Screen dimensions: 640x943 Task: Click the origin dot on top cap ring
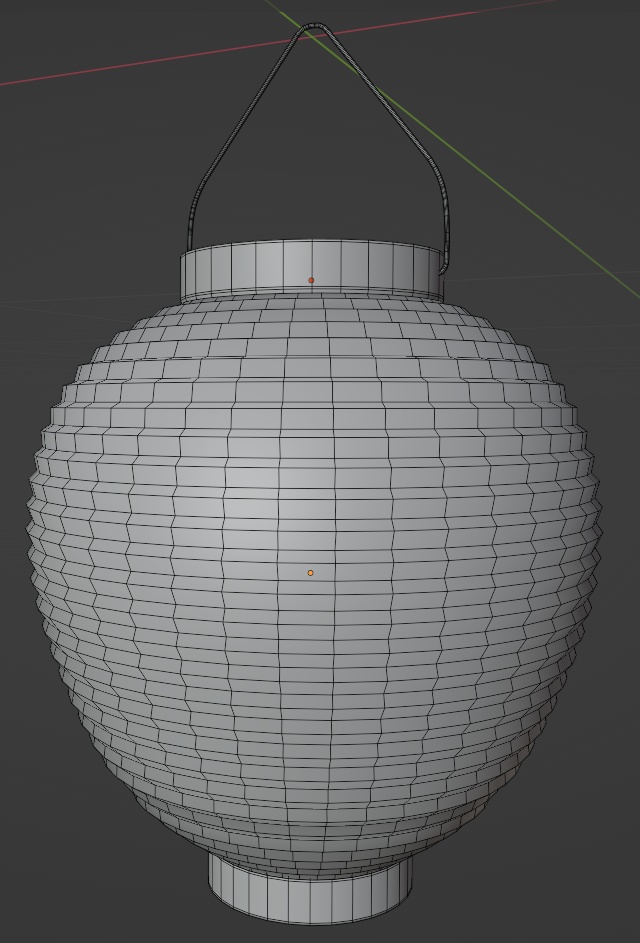pyautogui.click(x=311, y=280)
